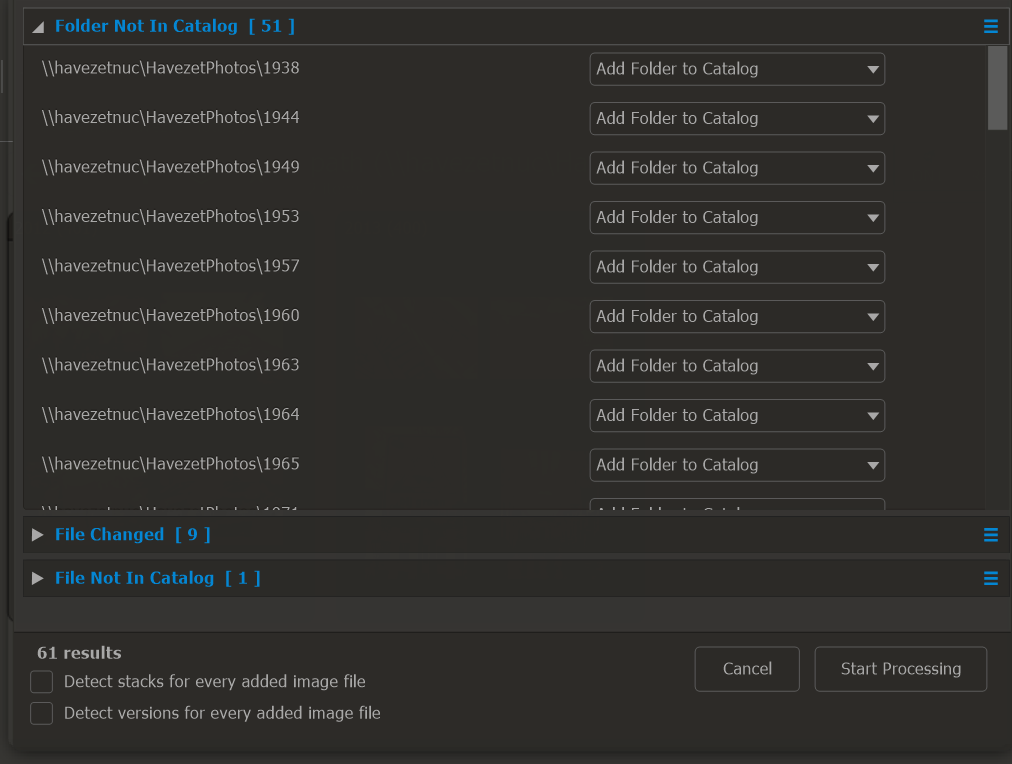Select the \\havezetnuc\HavezetPhotos\1953 path
This screenshot has height=764, width=1012.
click(170, 217)
